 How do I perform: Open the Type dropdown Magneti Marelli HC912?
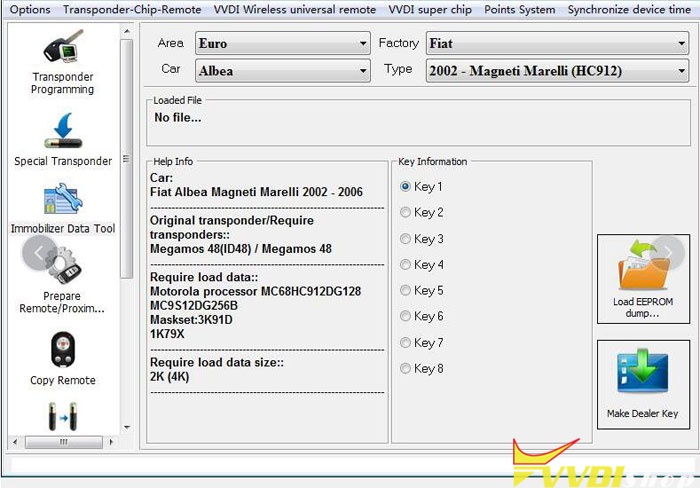click(557, 71)
